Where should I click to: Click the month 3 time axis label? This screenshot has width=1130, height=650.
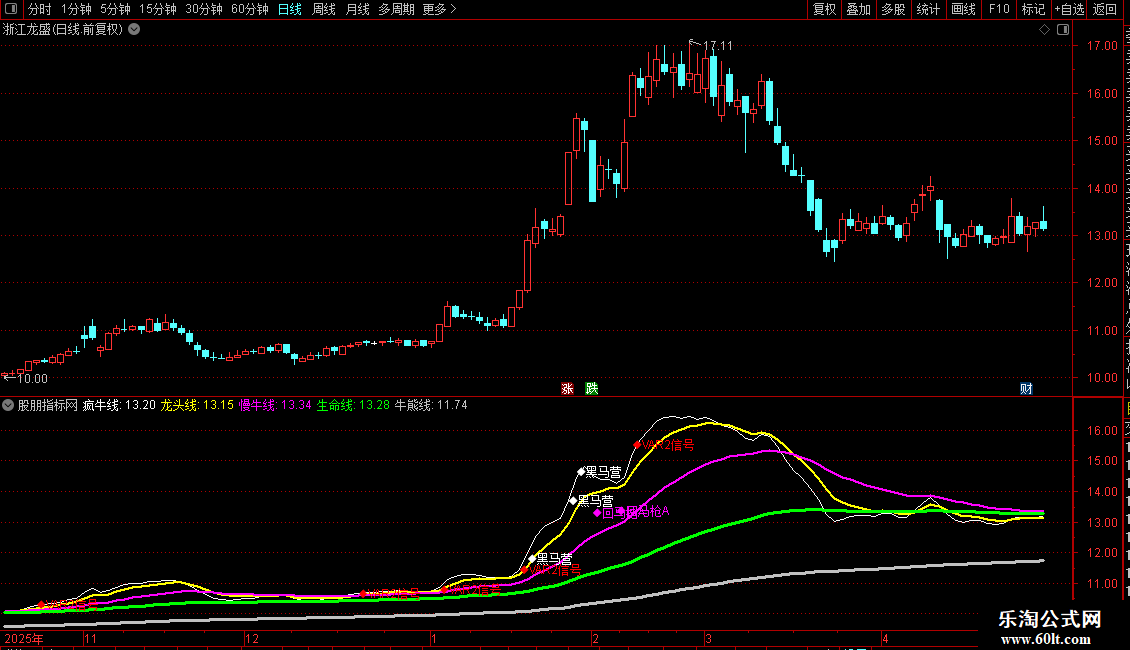pos(708,638)
